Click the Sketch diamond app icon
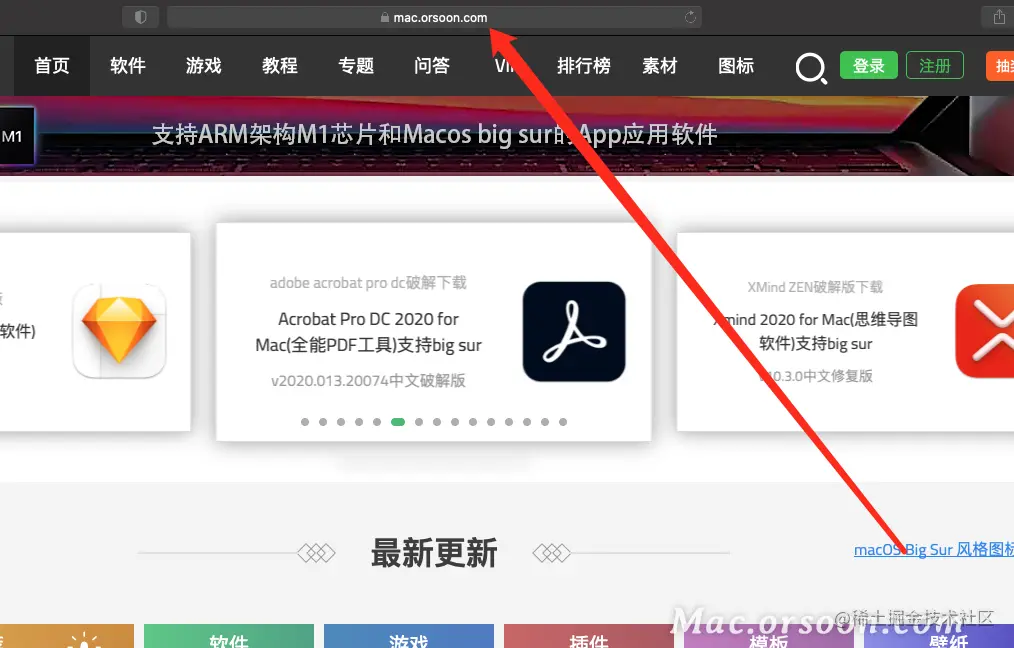The height and width of the screenshot is (648, 1014). coord(119,330)
